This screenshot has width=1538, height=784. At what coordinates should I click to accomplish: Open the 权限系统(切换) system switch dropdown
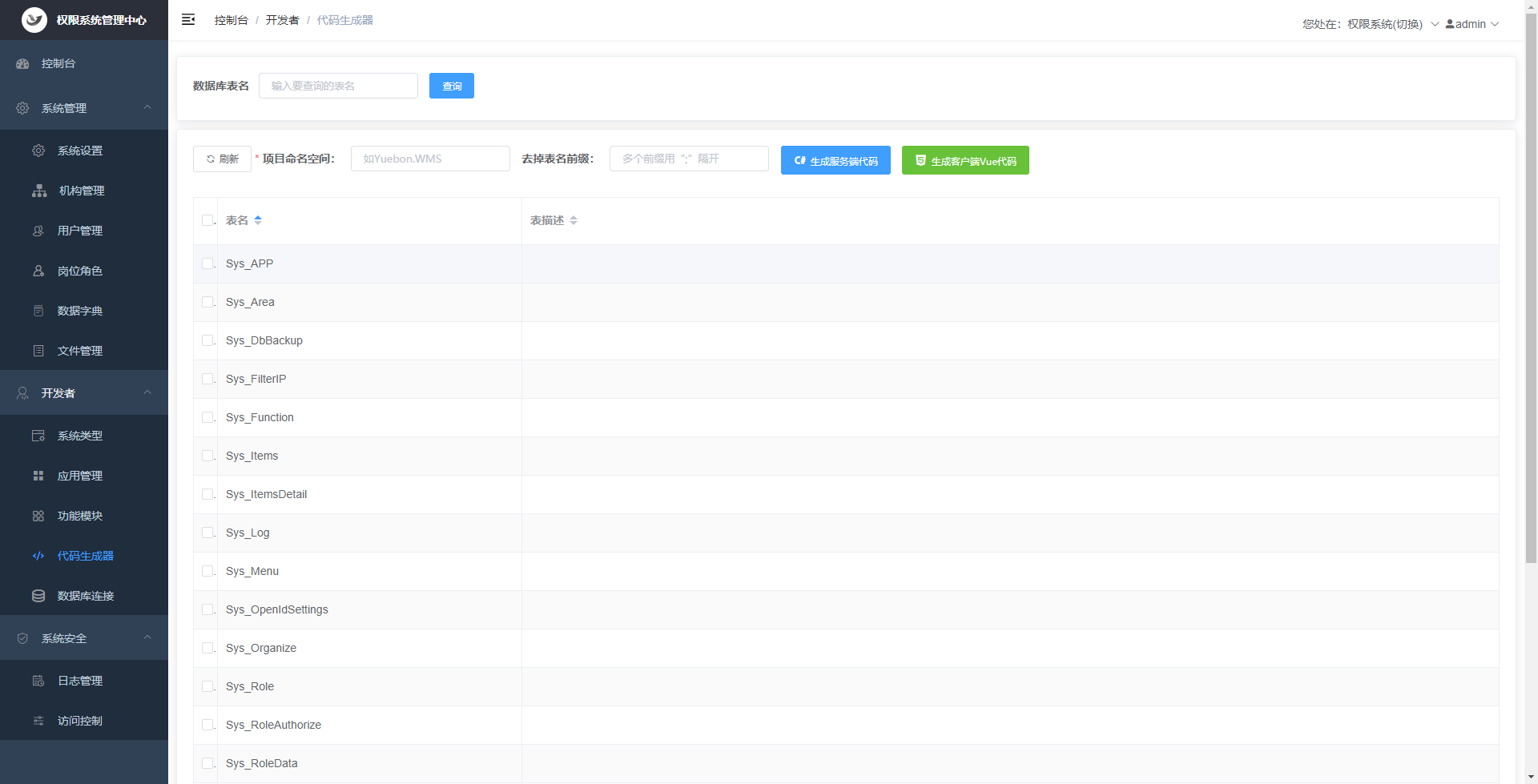(1393, 24)
